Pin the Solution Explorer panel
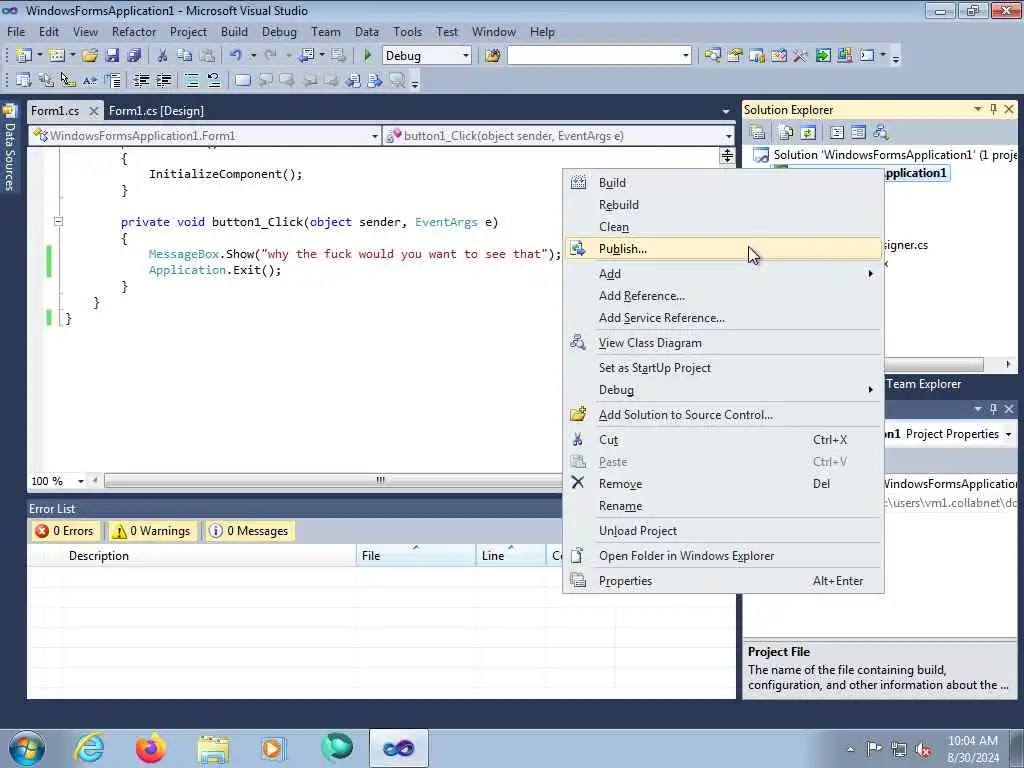 click(993, 110)
